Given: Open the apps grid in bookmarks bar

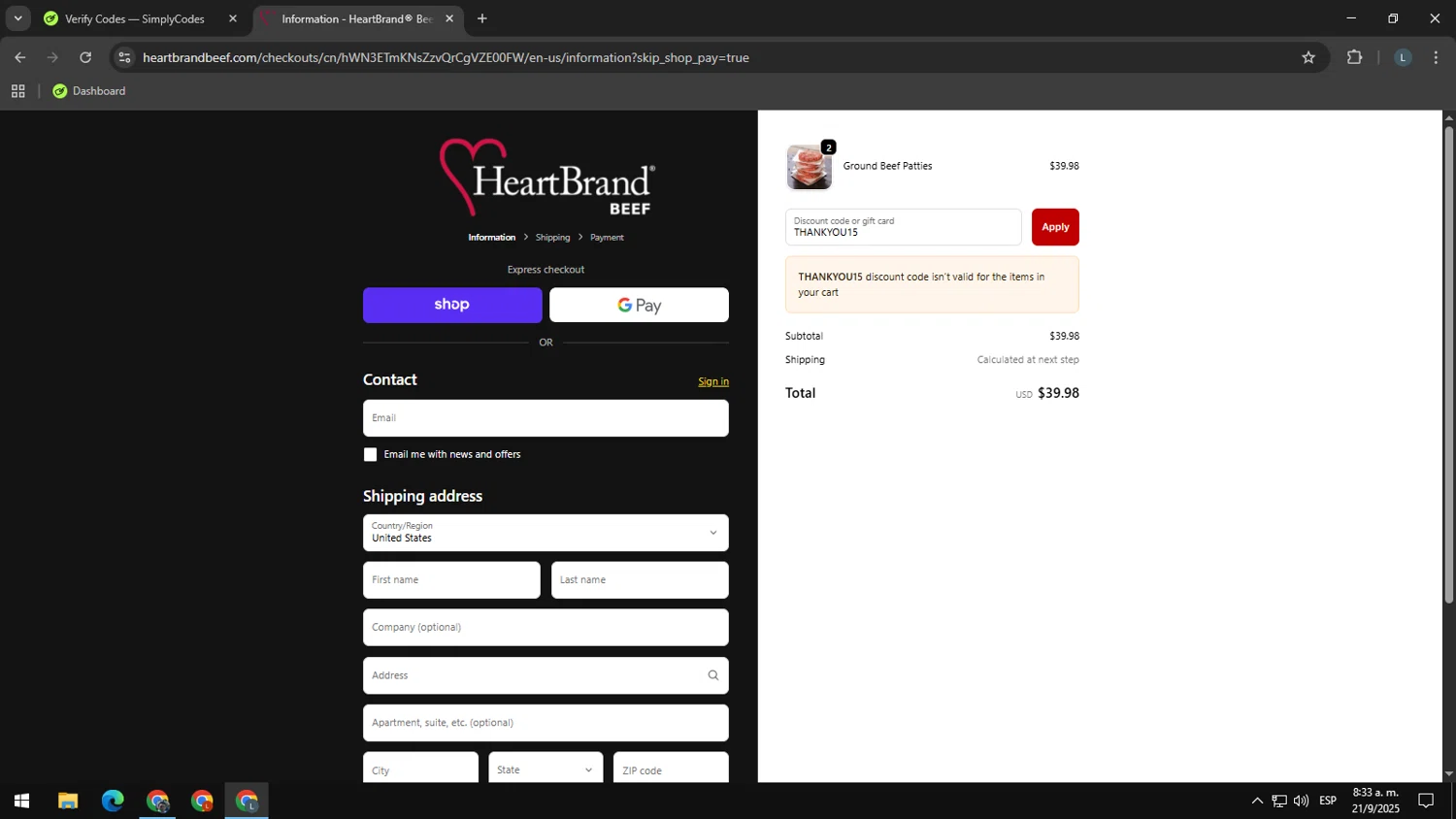Looking at the screenshot, I should [17, 91].
